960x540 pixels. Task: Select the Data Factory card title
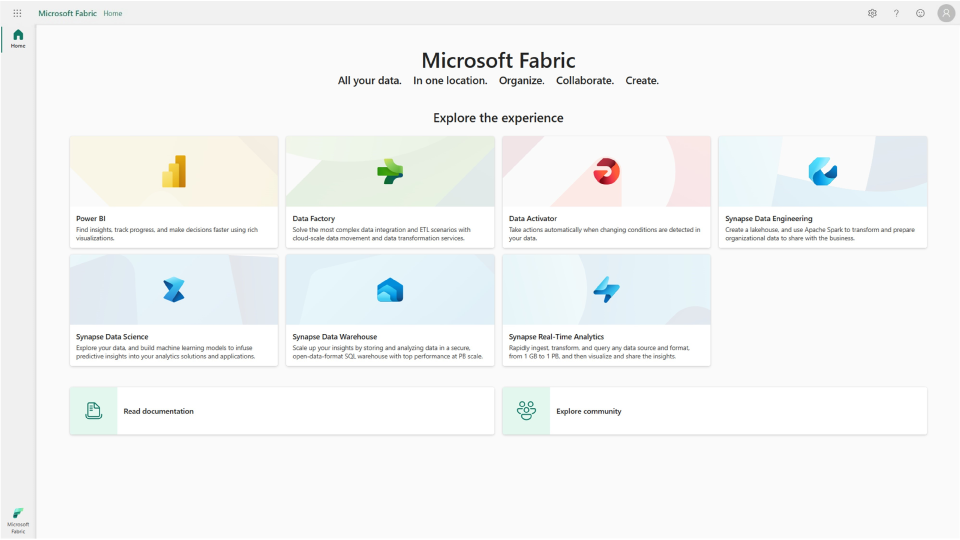pyautogui.click(x=313, y=219)
